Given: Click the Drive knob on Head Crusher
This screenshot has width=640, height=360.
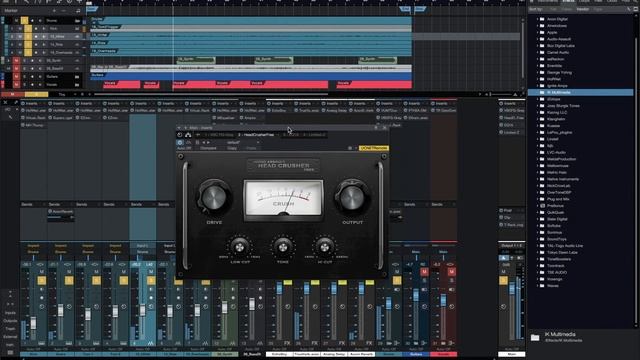Looking at the screenshot, I should tap(214, 198).
